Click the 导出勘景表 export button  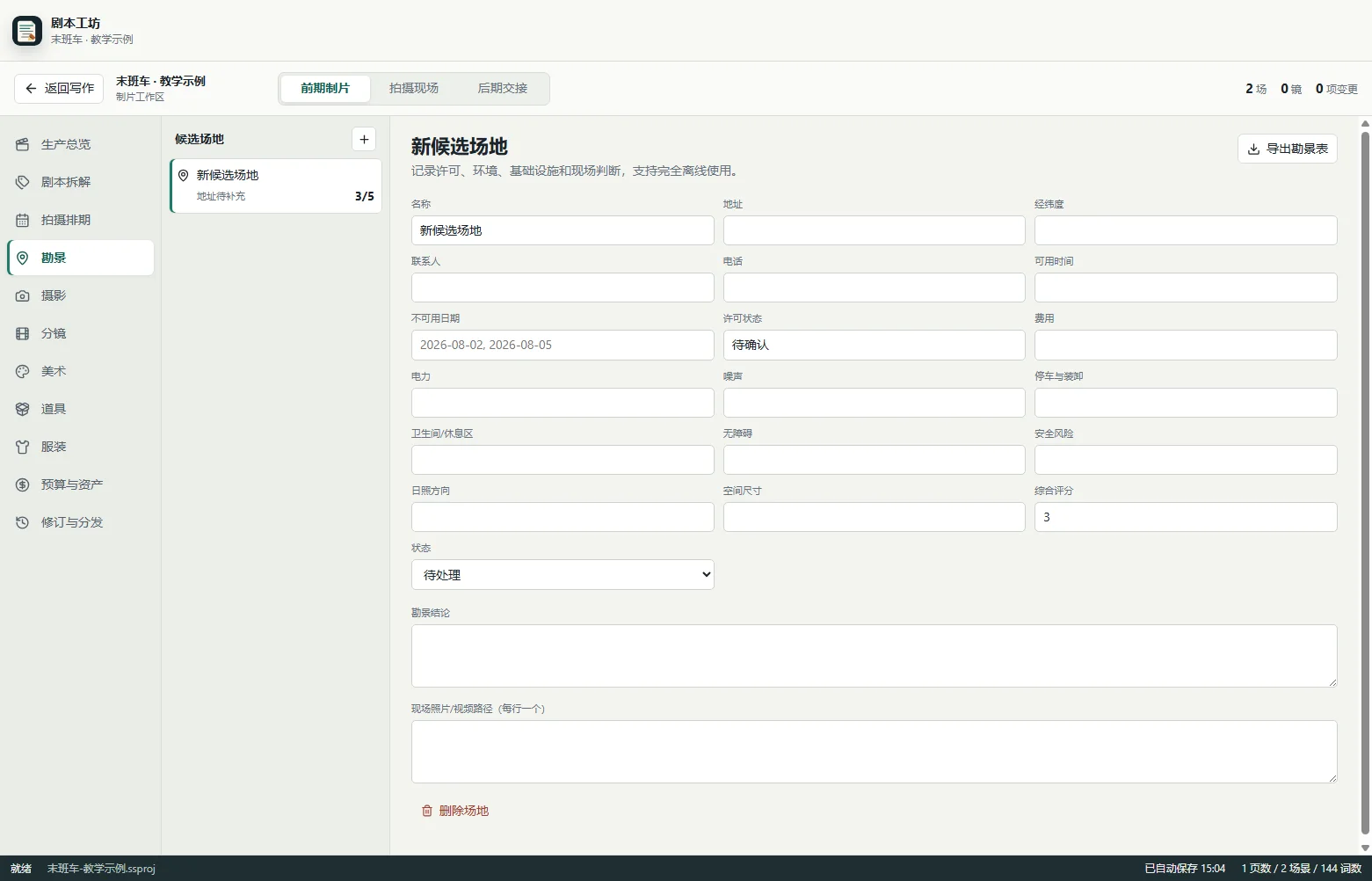click(x=1288, y=149)
